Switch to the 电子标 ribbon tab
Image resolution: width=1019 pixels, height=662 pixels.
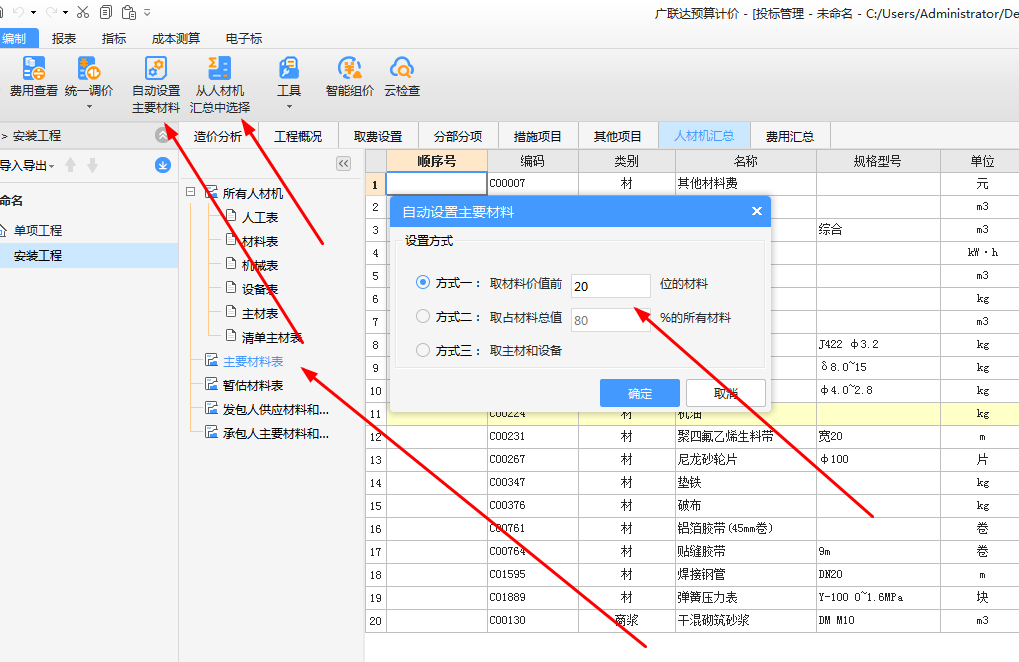click(x=244, y=38)
